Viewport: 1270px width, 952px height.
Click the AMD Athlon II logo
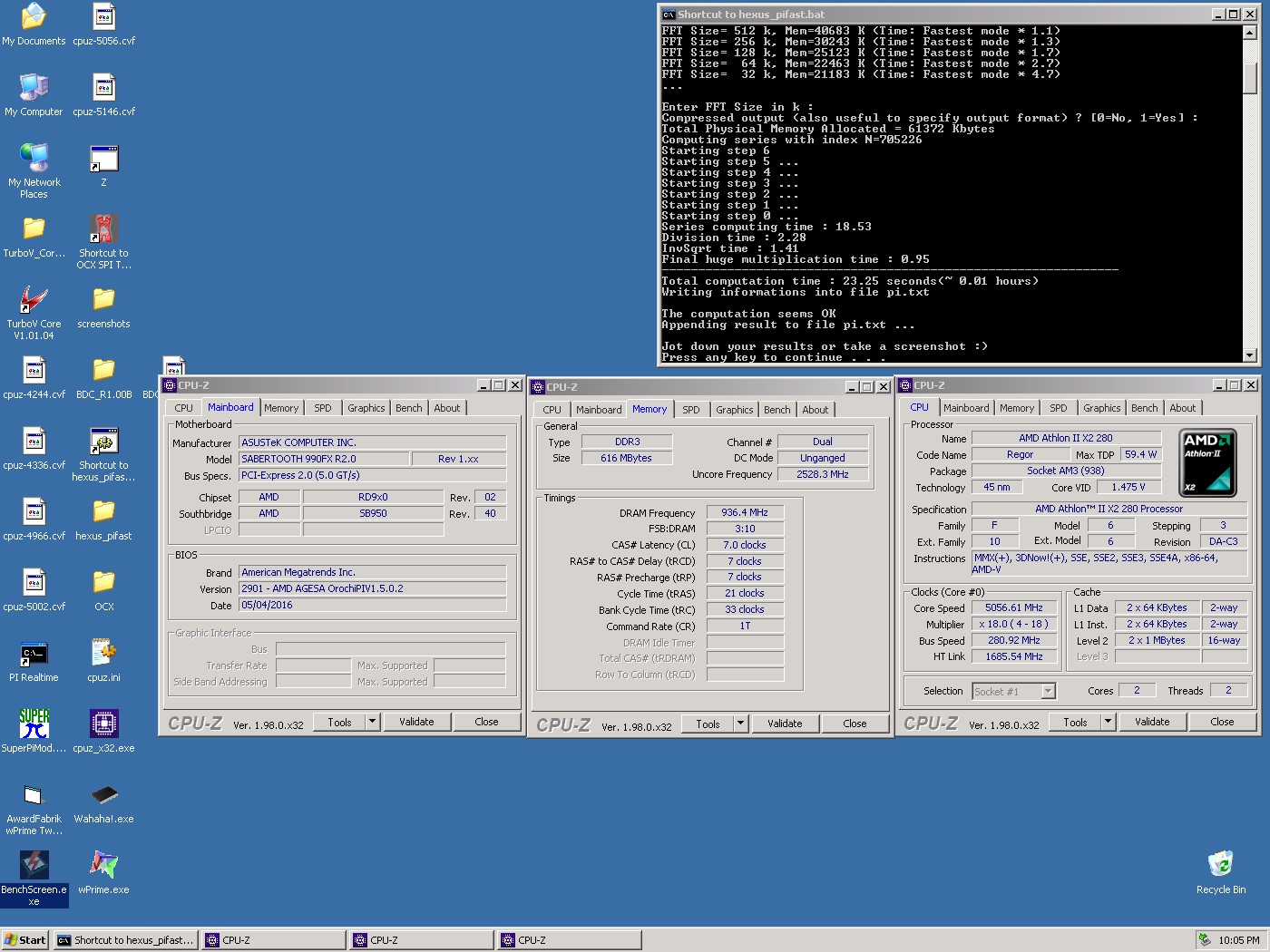[1207, 463]
